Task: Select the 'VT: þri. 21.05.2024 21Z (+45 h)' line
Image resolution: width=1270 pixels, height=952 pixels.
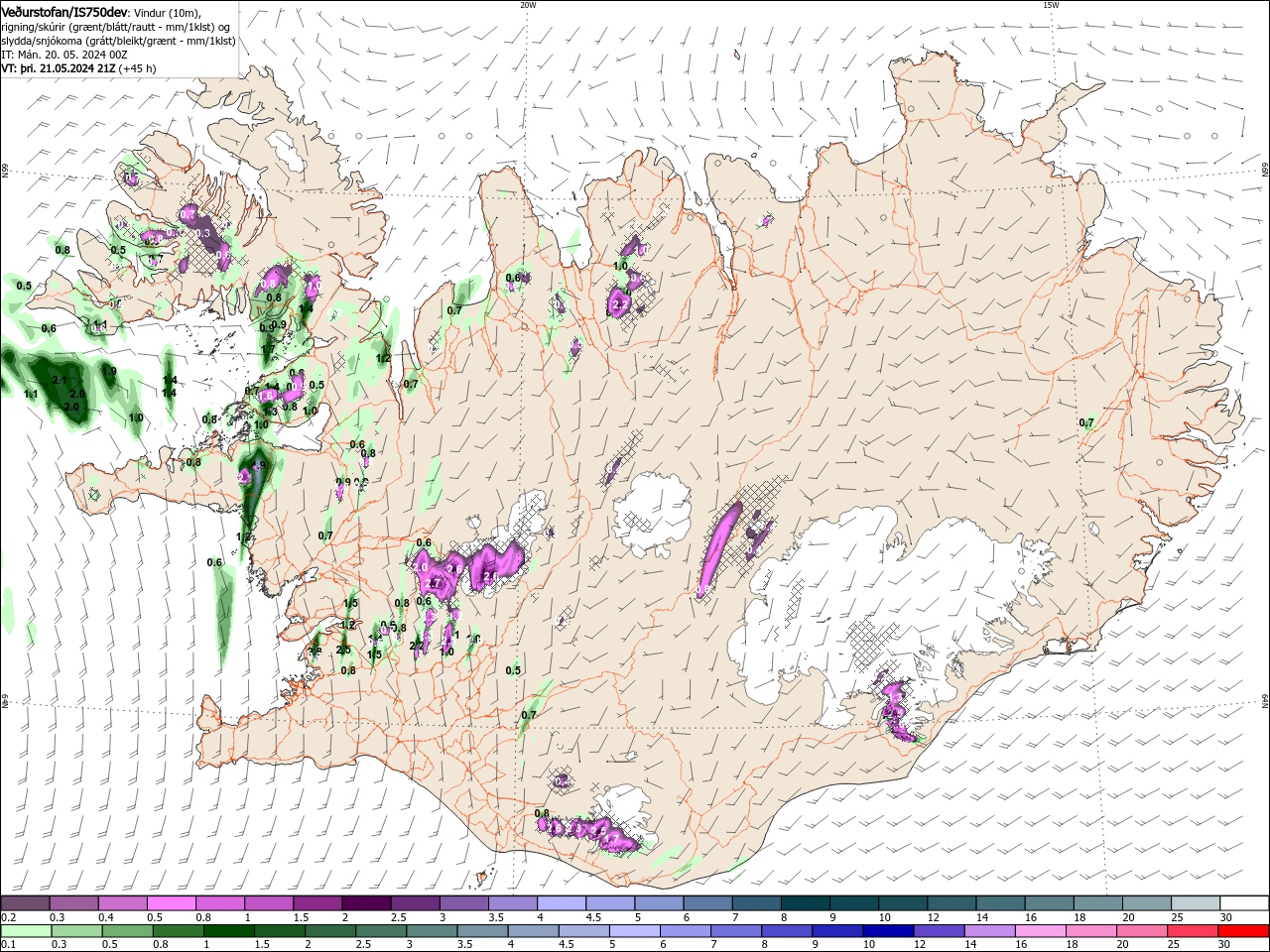Action: pyautogui.click(x=78, y=68)
